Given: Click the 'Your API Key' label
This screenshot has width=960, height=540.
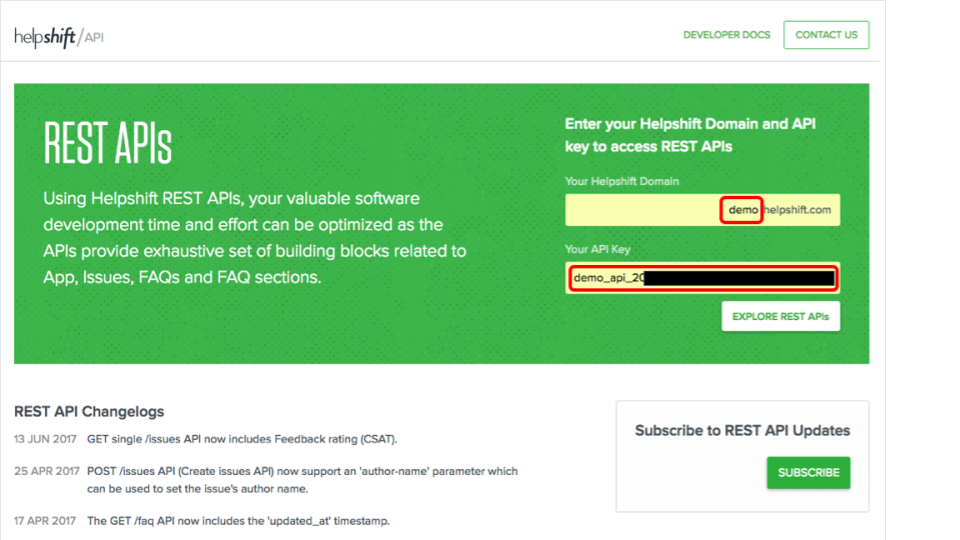Looking at the screenshot, I should [598, 250].
